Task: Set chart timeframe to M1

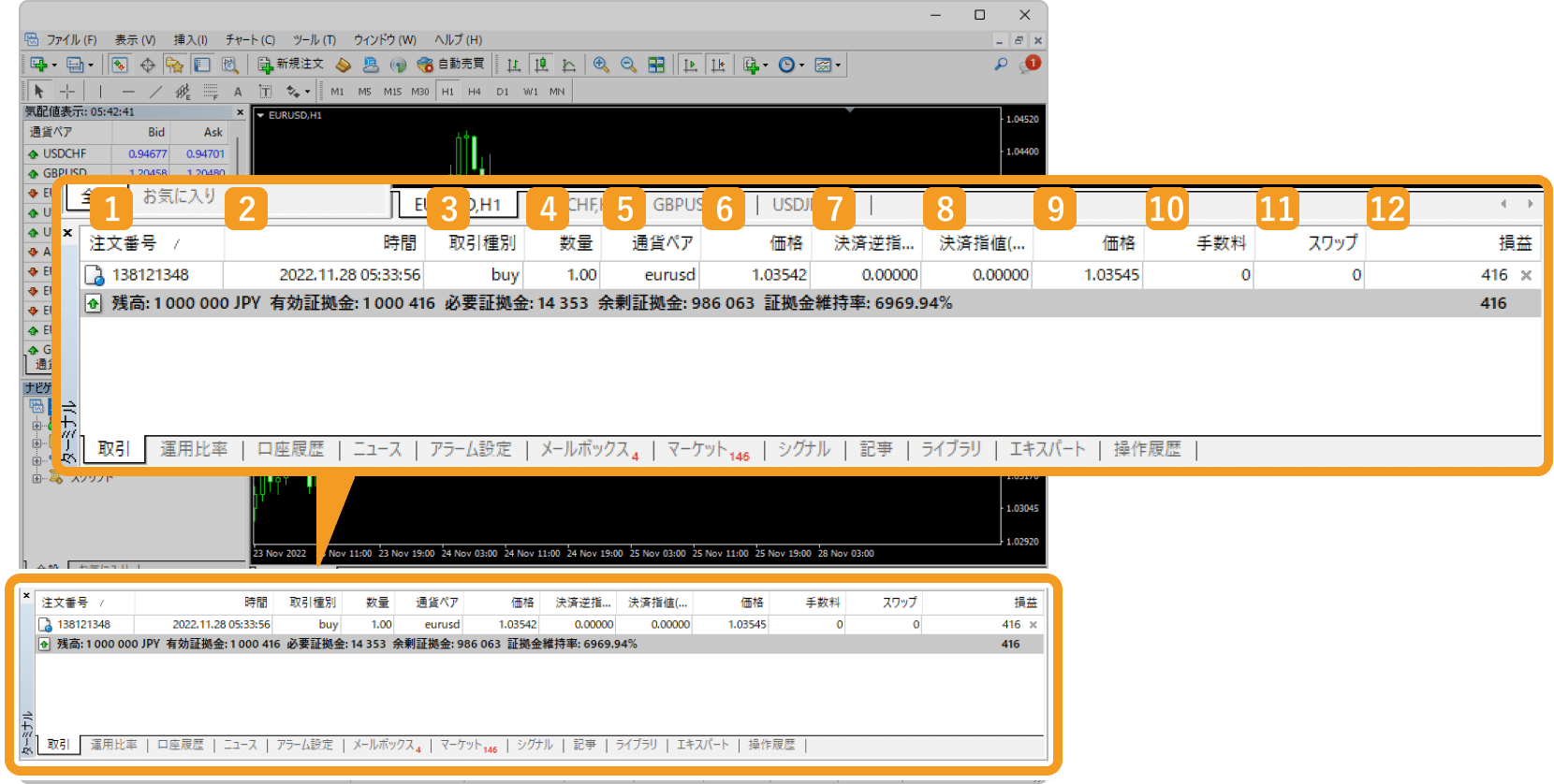Action: click(337, 92)
